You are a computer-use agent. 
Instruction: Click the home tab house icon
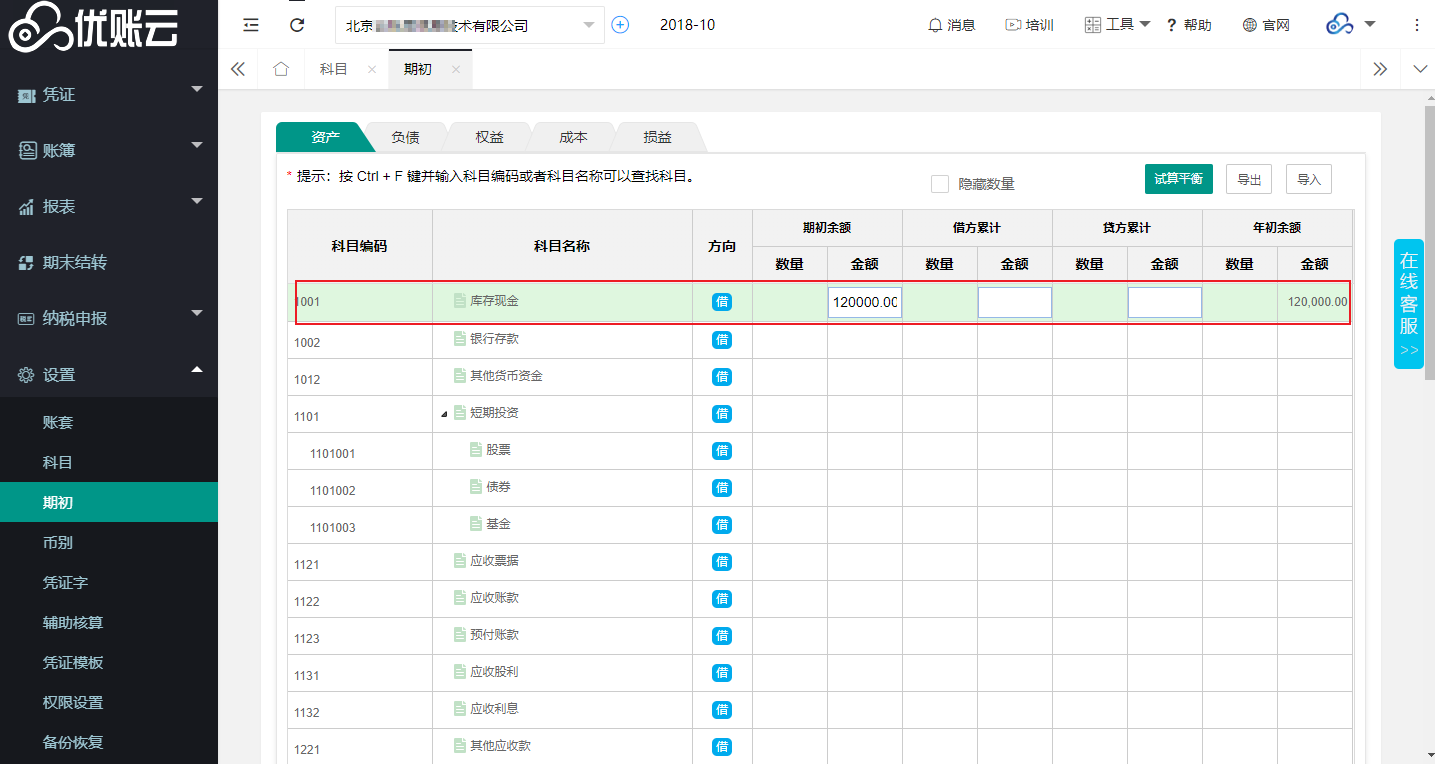281,69
